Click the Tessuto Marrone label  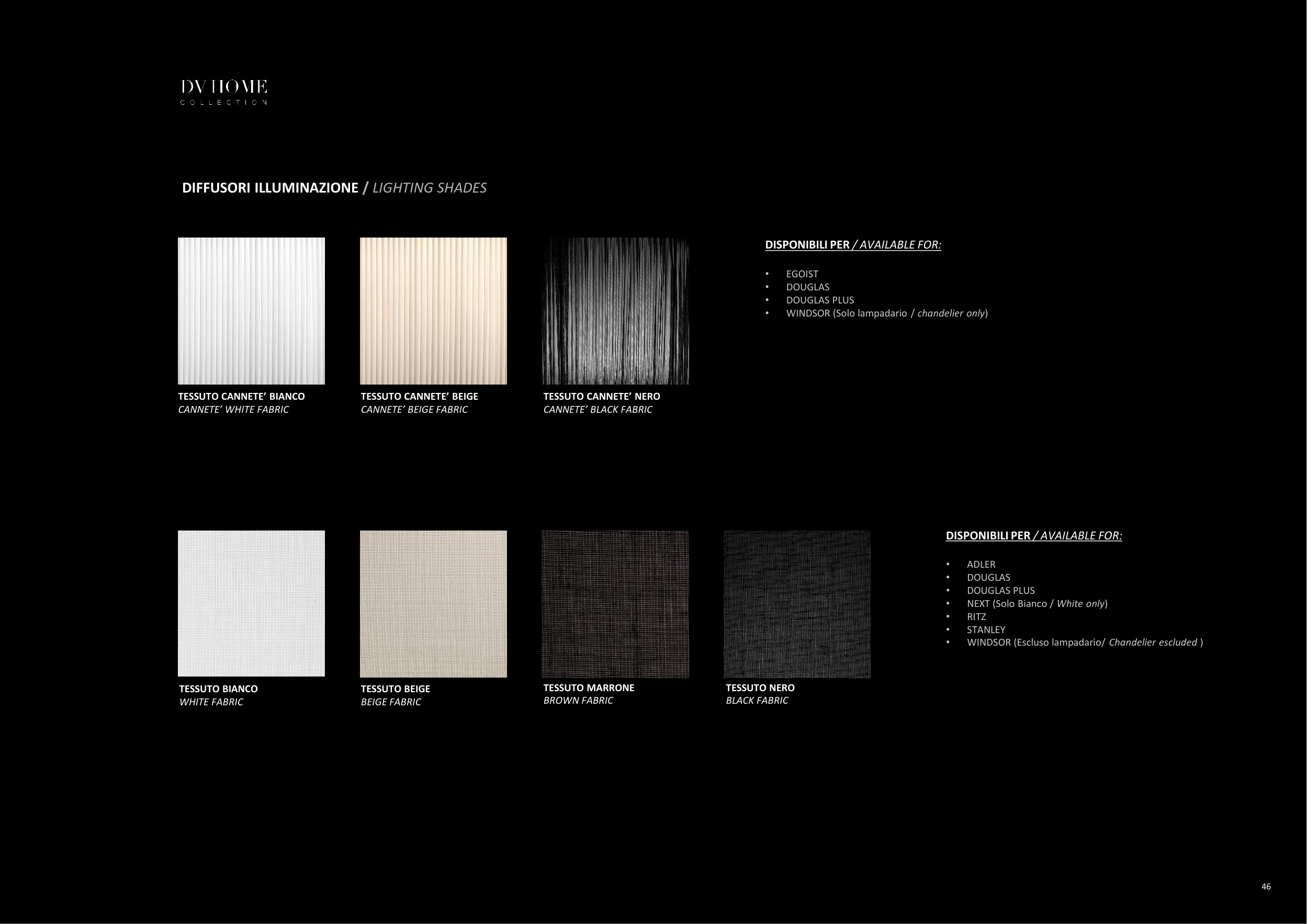[589, 688]
